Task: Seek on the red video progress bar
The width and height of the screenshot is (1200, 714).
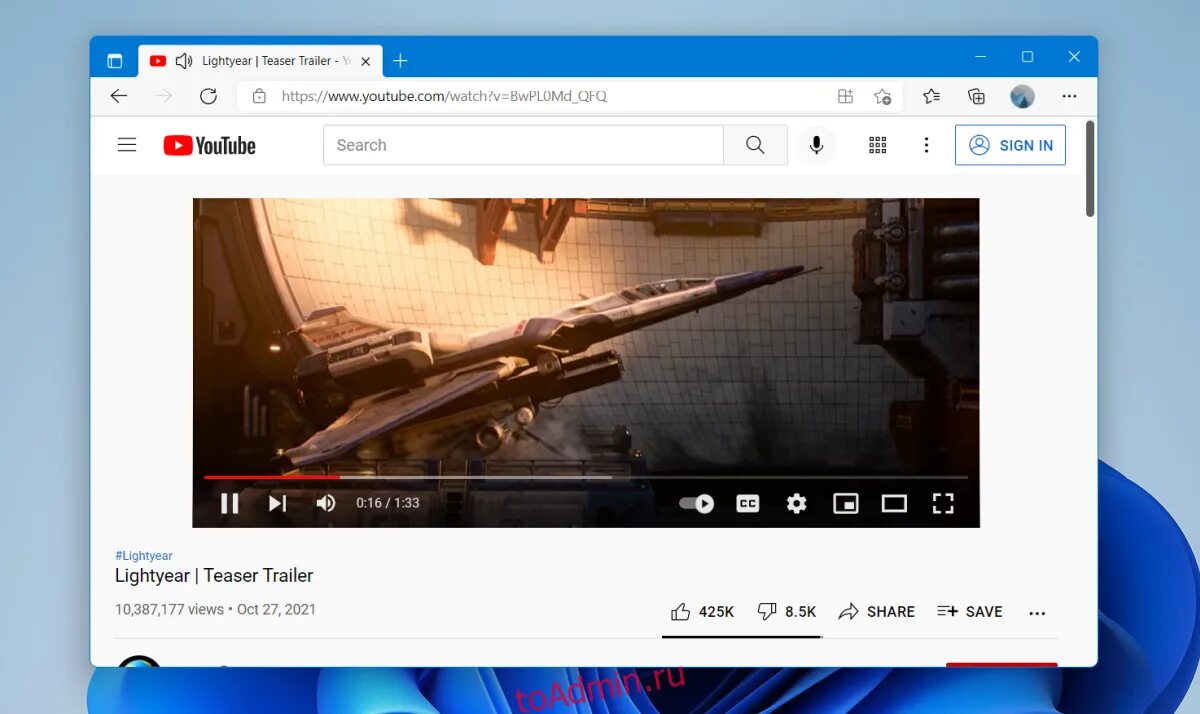Action: coord(586,477)
